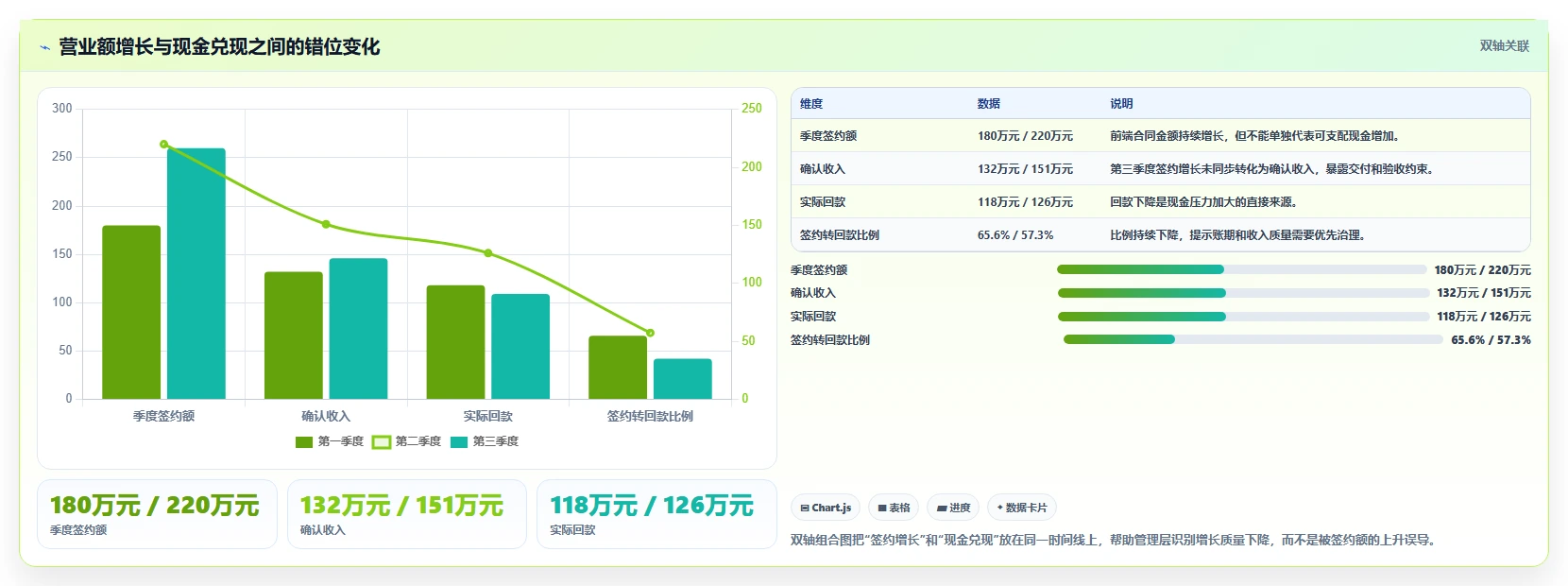Click the 实际回款 label on the chart x-axis
This screenshot has width=1568, height=586.
coord(488,416)
